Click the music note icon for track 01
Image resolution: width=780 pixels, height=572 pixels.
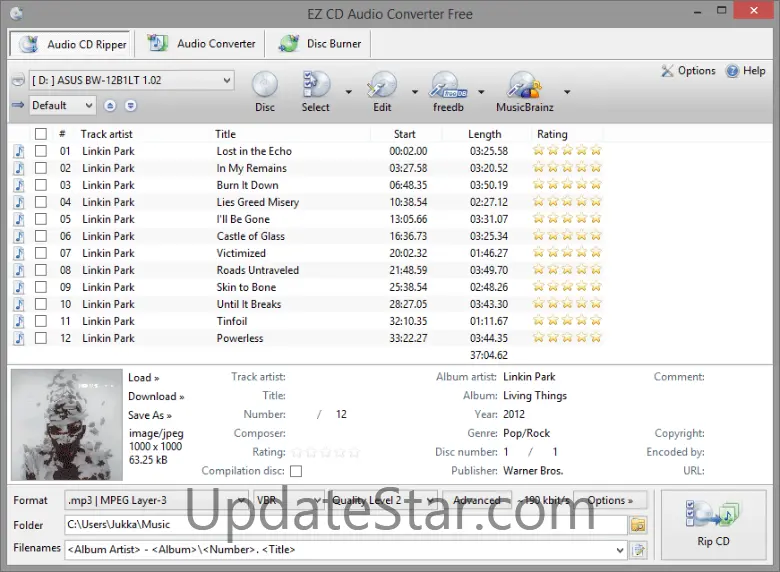click(x=19, y=151)
